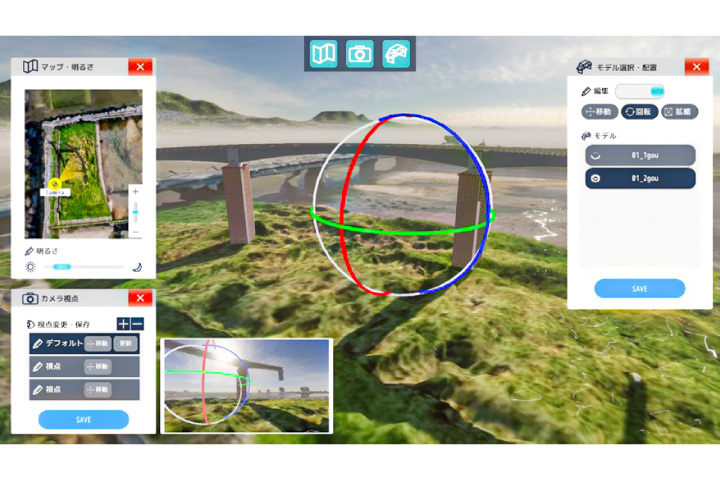Add a new viewpoint with plus icon
Image resolution: width=720 pixels, height=480 pixels.
[x=124, y=324]
